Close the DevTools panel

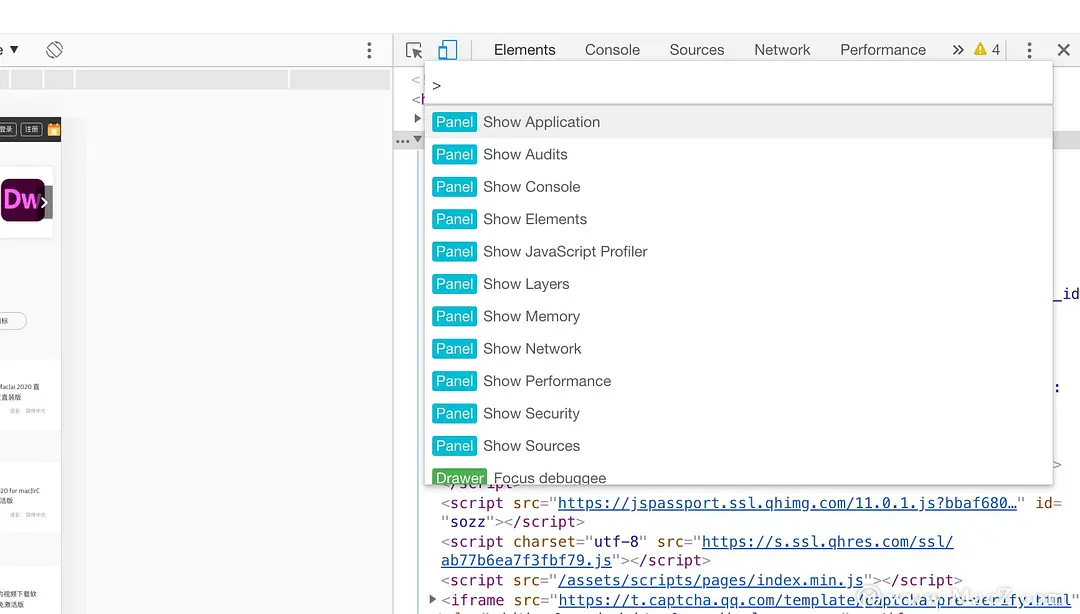(1063, 50)
